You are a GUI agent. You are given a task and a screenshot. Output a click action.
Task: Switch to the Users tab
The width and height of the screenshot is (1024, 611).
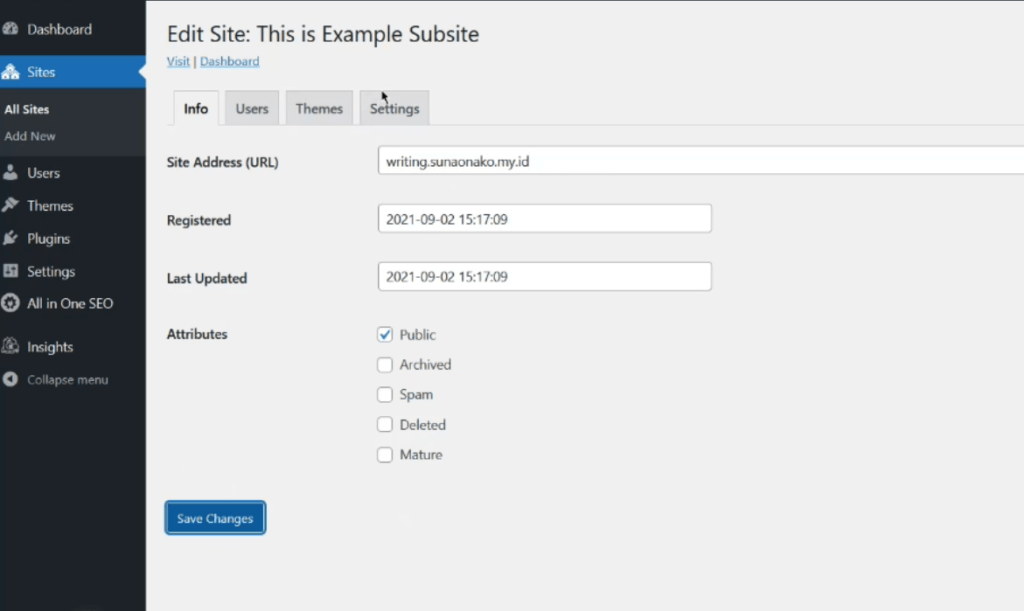pyautogui.click(x=252, y=108)
